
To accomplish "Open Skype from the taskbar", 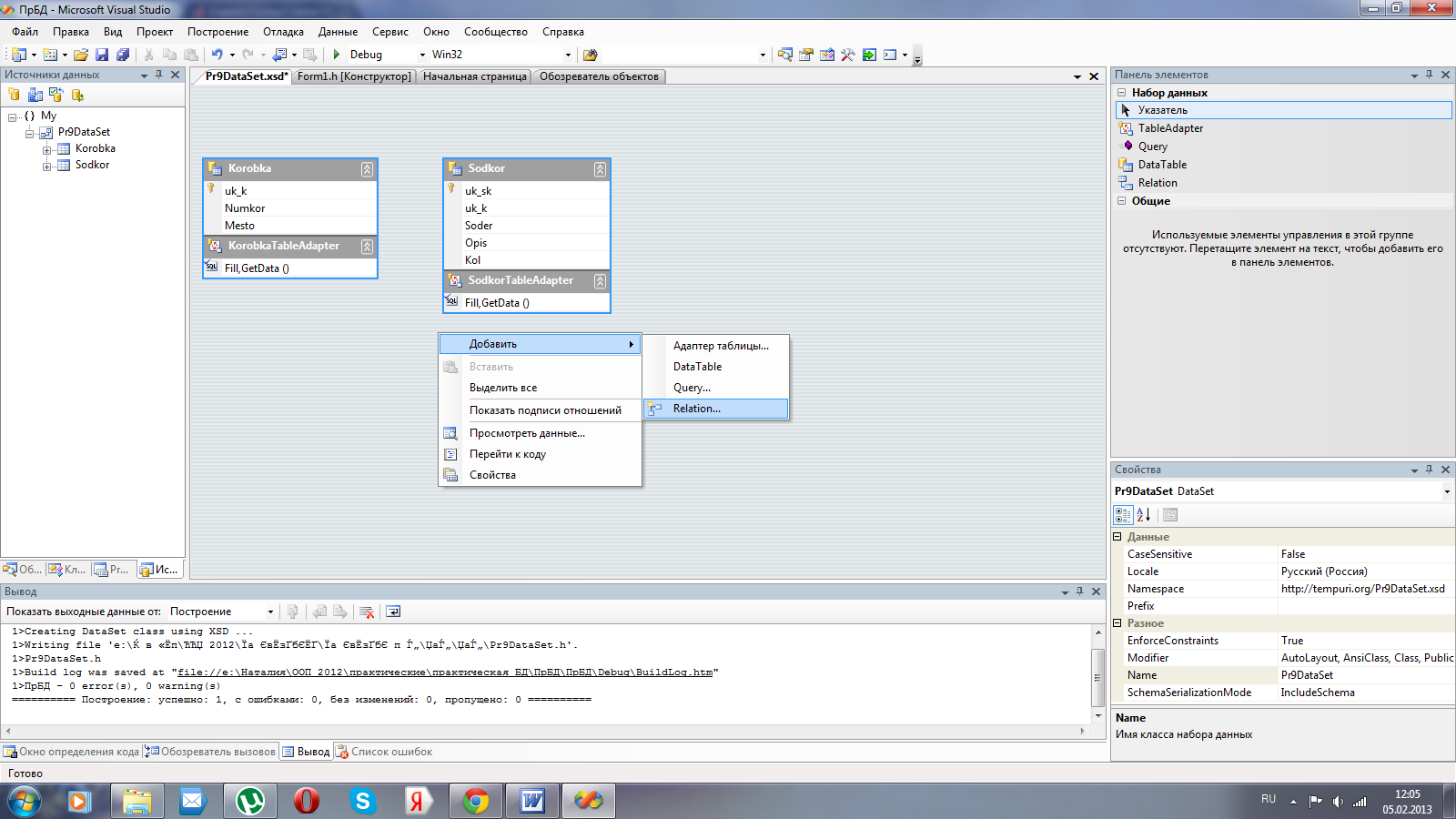I will 362,801.
